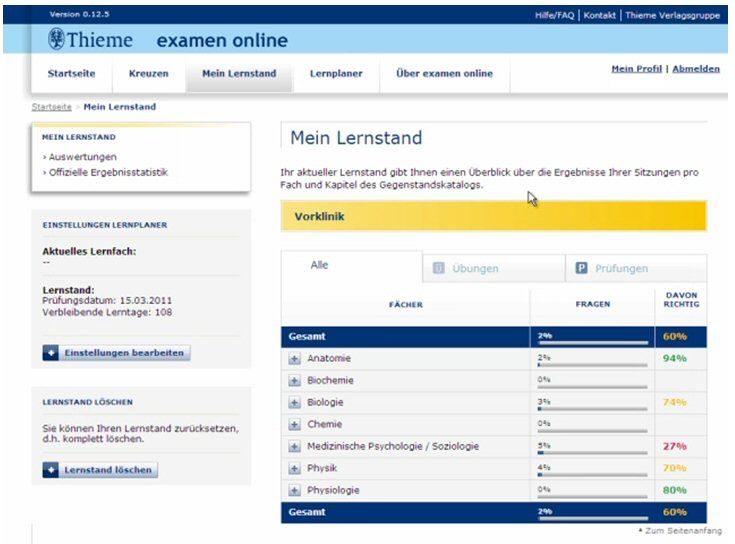Viewport: 735px width, 544px height.
Task: Click the Abmelden link
Action: pos(695,69)
